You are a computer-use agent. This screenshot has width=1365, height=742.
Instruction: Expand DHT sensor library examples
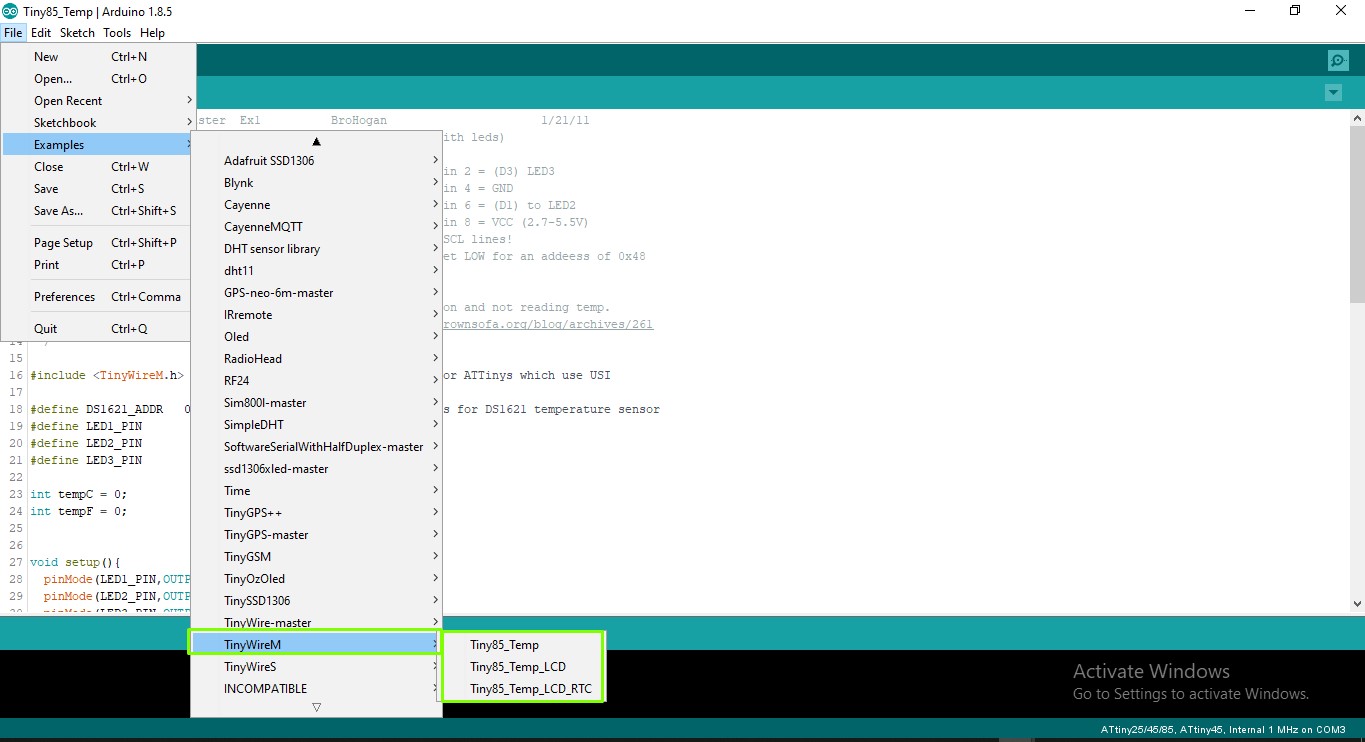[x=316, y=249]
